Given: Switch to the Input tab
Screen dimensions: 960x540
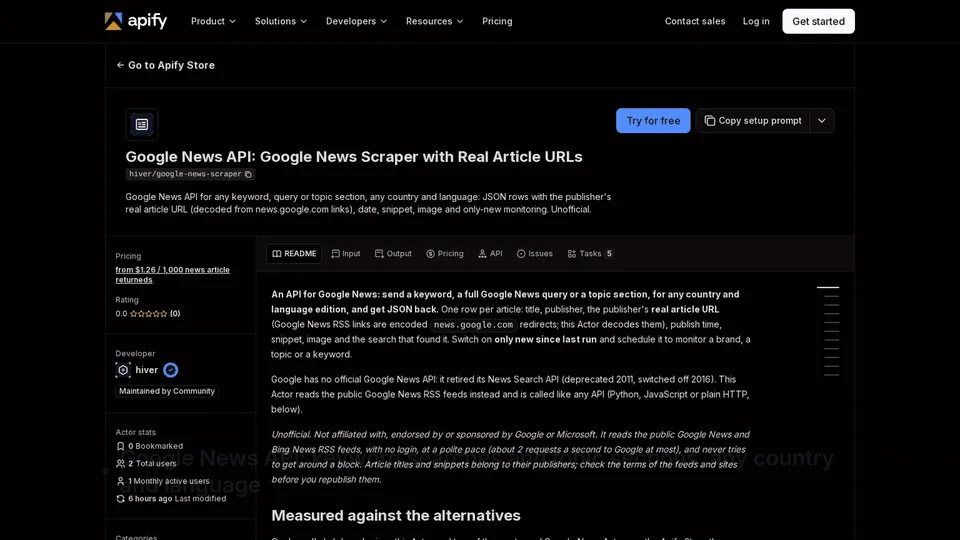Looking at the screenshot, I should coord(345,253).
